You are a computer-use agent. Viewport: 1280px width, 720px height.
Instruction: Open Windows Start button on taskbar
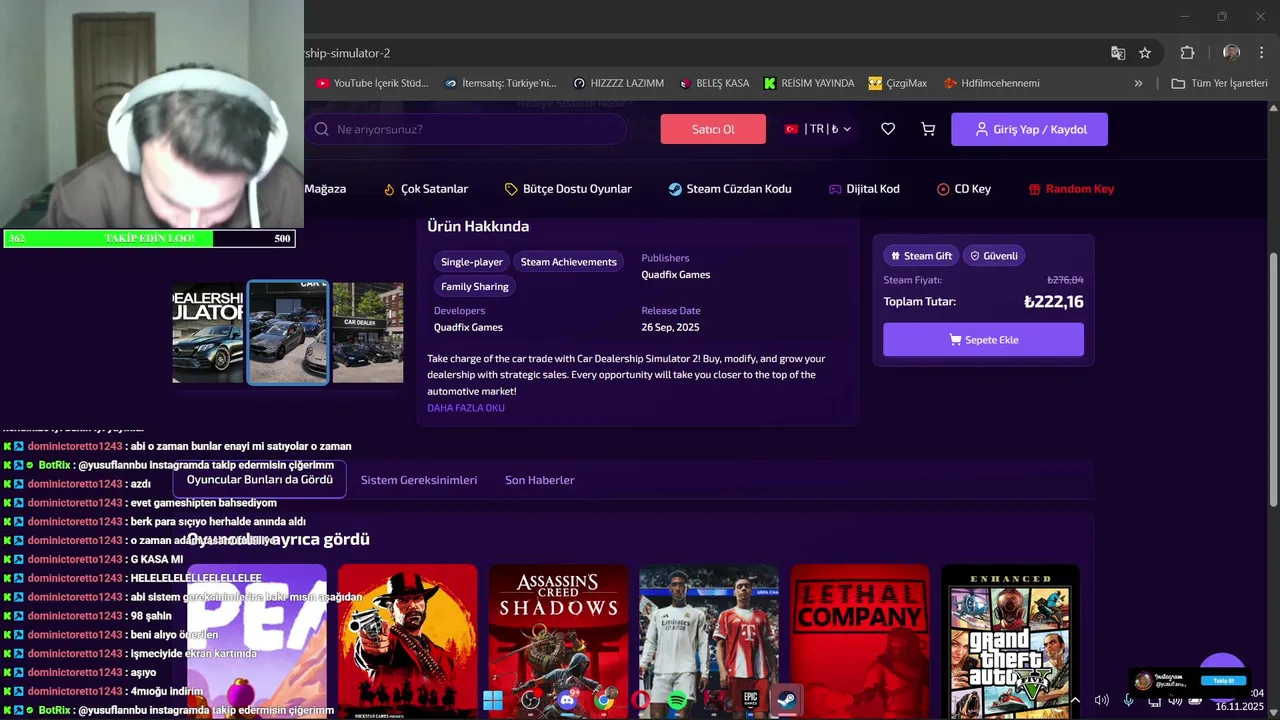click(x=493, y=700)
